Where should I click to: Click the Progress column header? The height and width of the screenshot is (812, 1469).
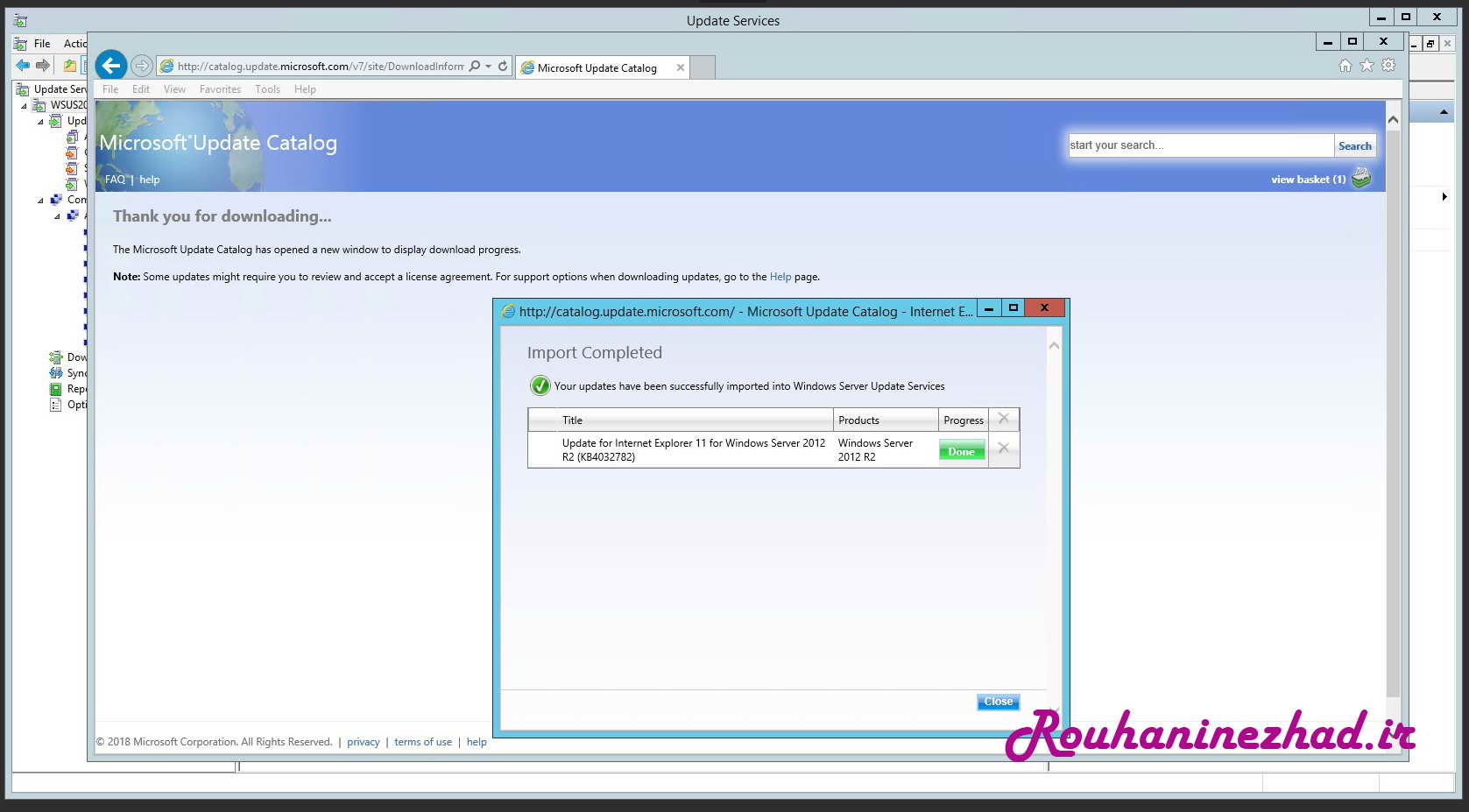964,420
